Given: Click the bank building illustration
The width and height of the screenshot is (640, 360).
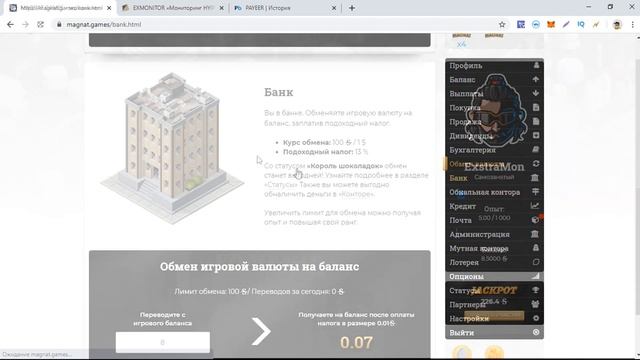Looking at the screenshot, I should coord(172,148).
